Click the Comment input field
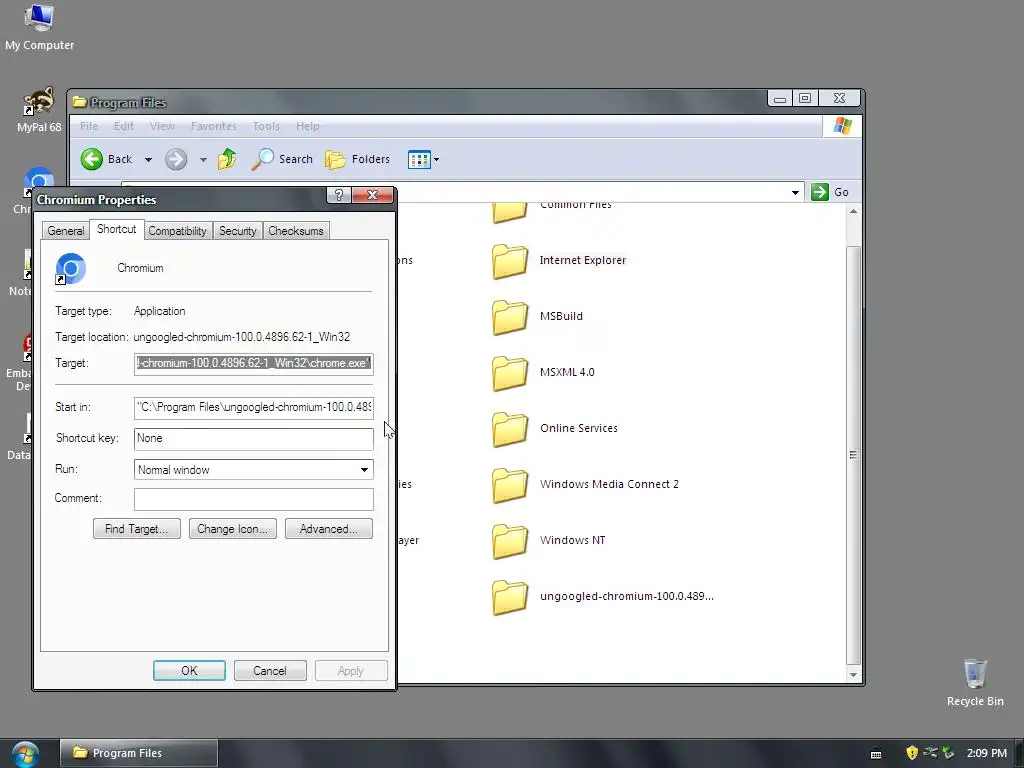This screenshot has height=768, width=1024. pyautogui.click(x=253, y=499)
